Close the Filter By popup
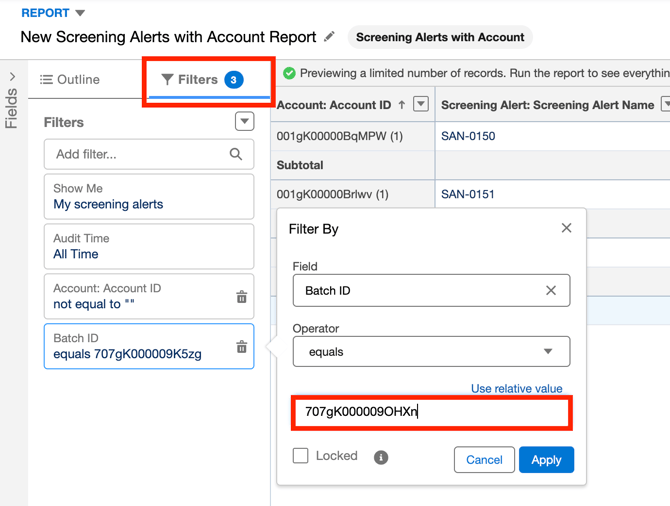The height and width of the screenshot is (506, 670). click(566, 228)
